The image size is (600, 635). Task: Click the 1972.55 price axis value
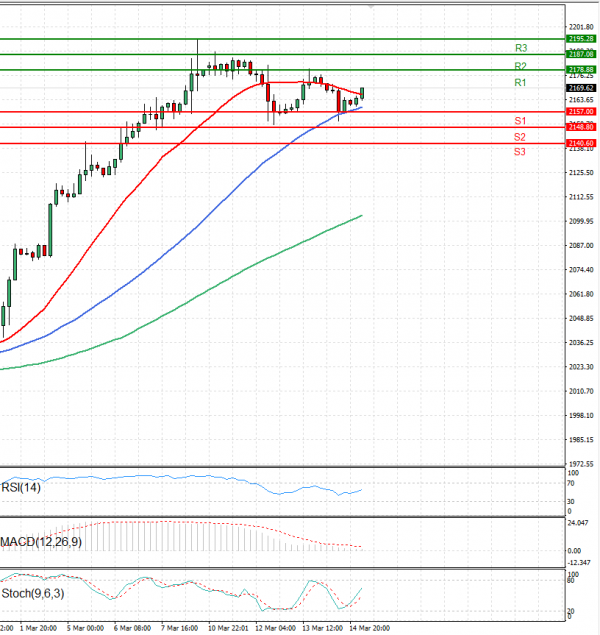click(x=581, y=464)
